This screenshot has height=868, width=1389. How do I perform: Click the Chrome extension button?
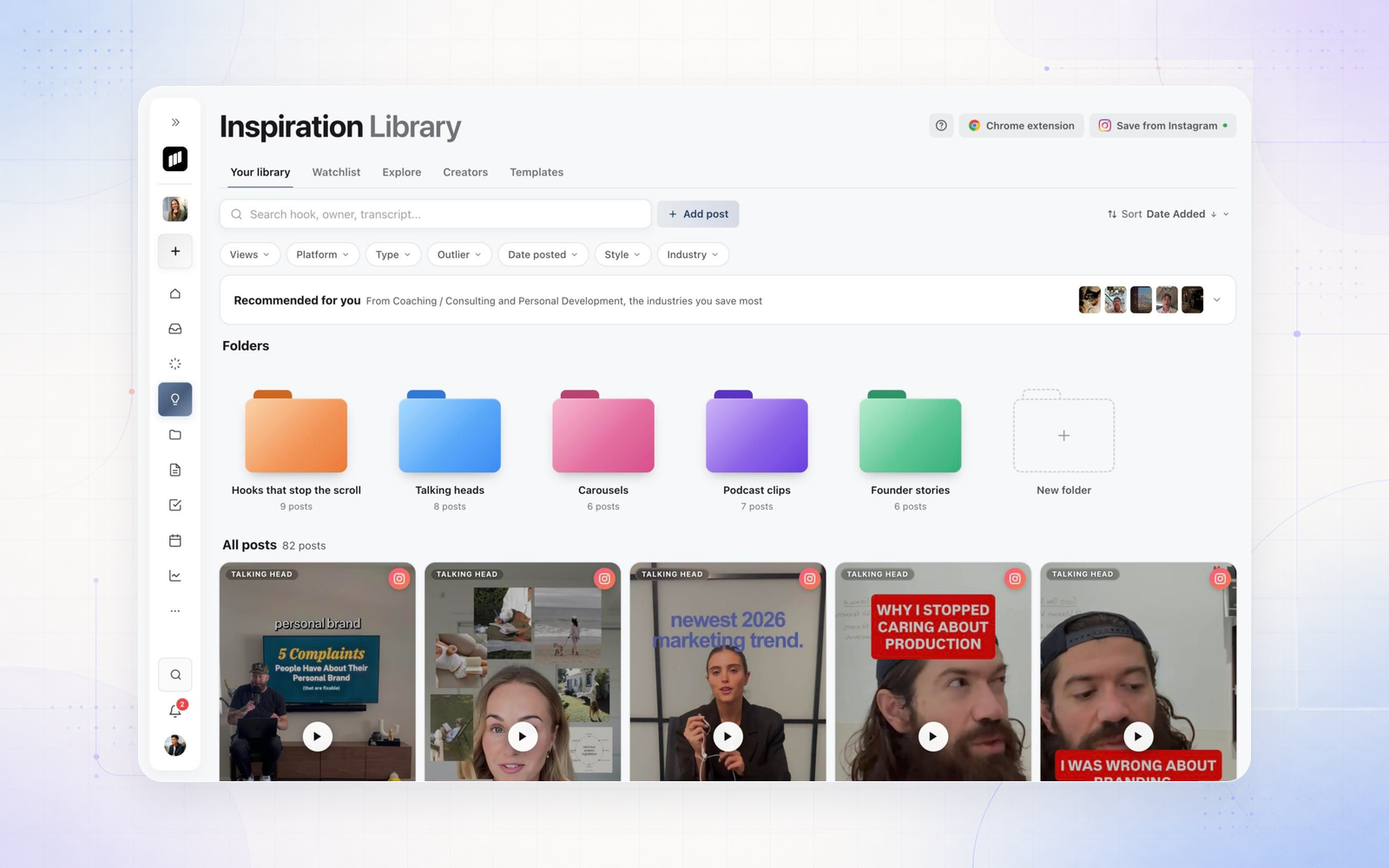(1022, 126)
